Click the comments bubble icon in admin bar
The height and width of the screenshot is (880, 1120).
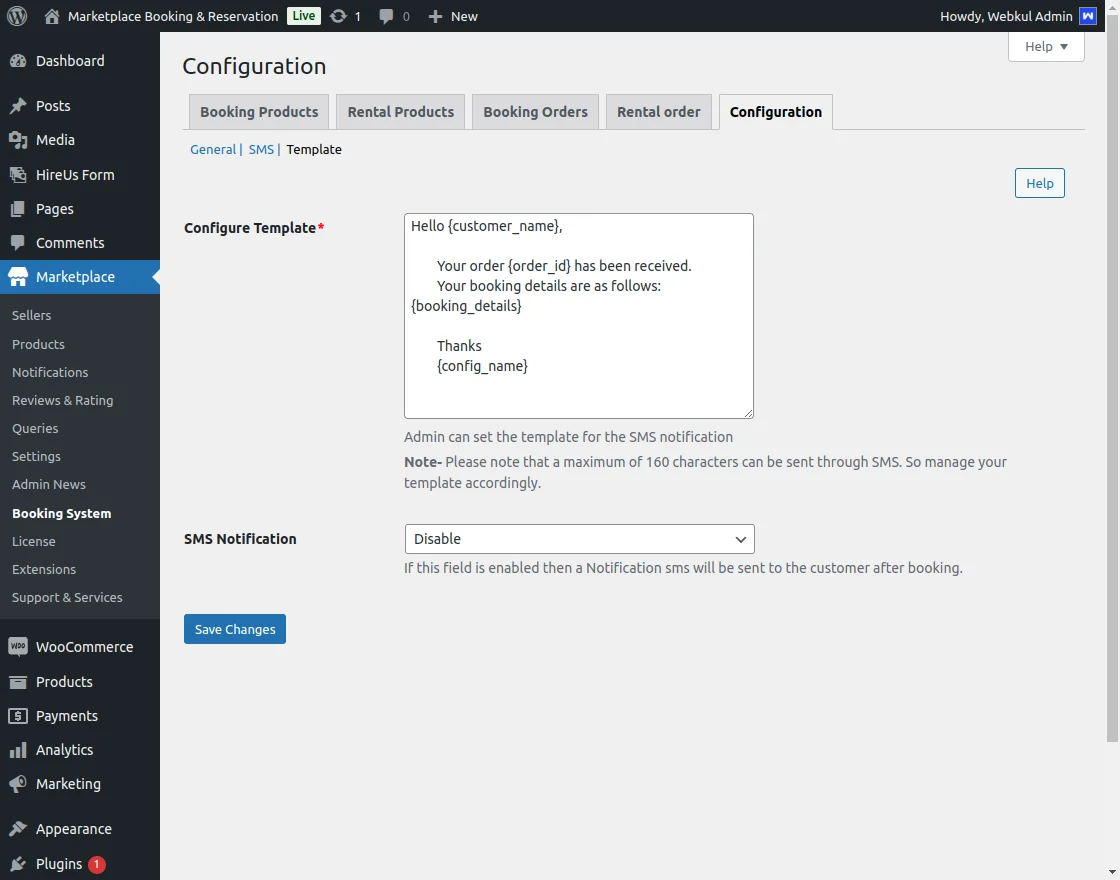(x=387, y=16)
